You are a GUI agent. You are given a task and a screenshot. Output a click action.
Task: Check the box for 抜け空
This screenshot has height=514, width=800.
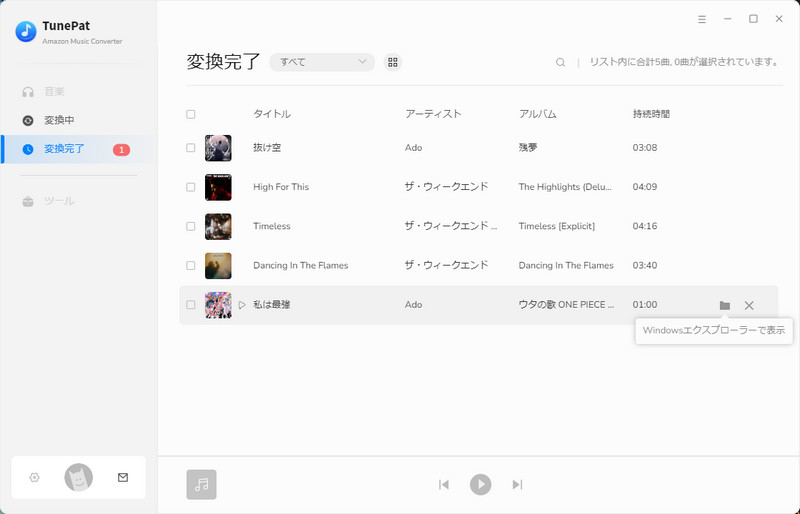[x=191, y=148]
